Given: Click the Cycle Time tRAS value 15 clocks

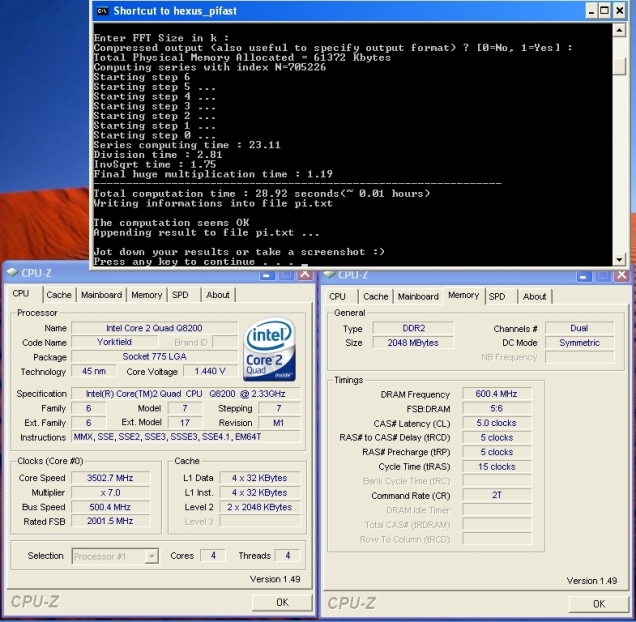Looking at the screenshot, I should (x=497, y=467).
